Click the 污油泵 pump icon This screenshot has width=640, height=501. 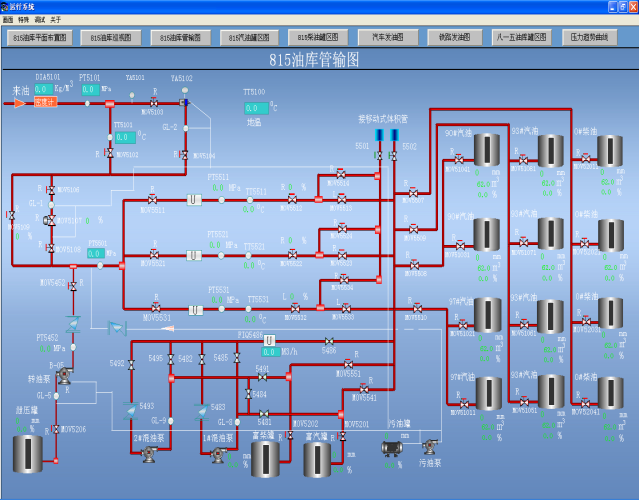point(430,448)
